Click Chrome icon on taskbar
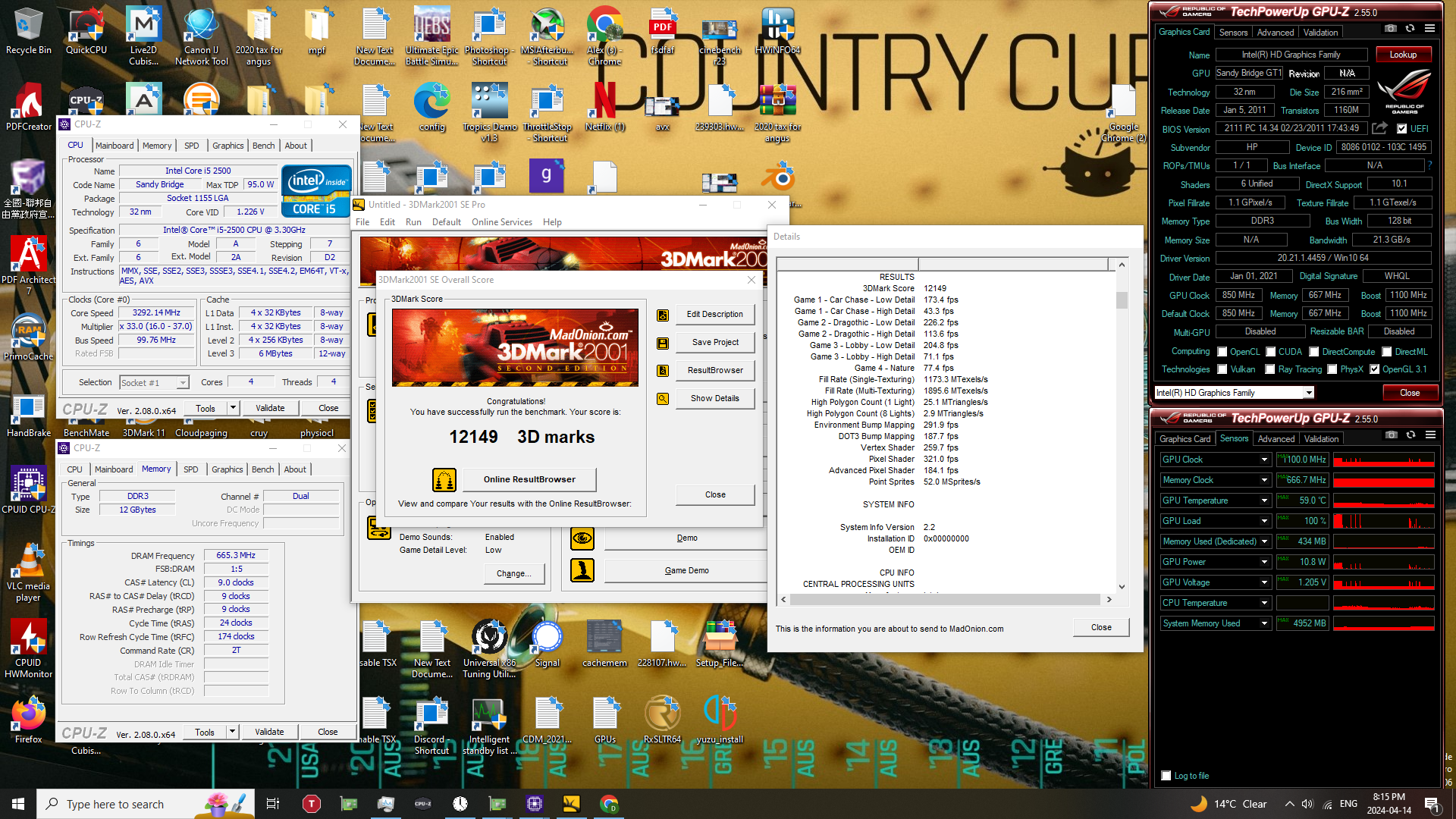 (x=609, y=804)
